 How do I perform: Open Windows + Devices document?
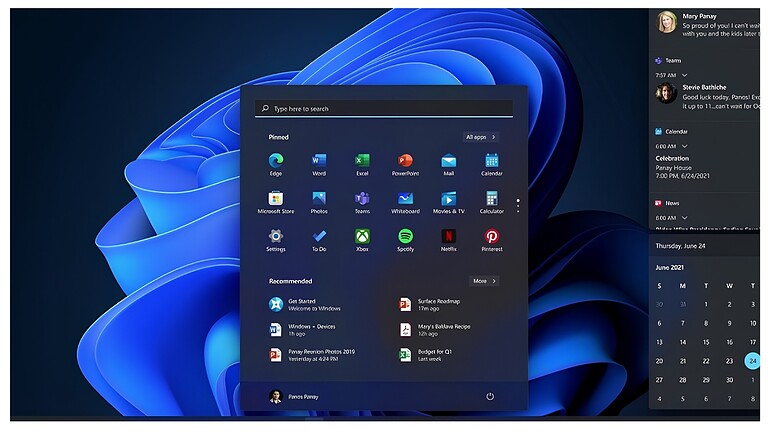302,330
